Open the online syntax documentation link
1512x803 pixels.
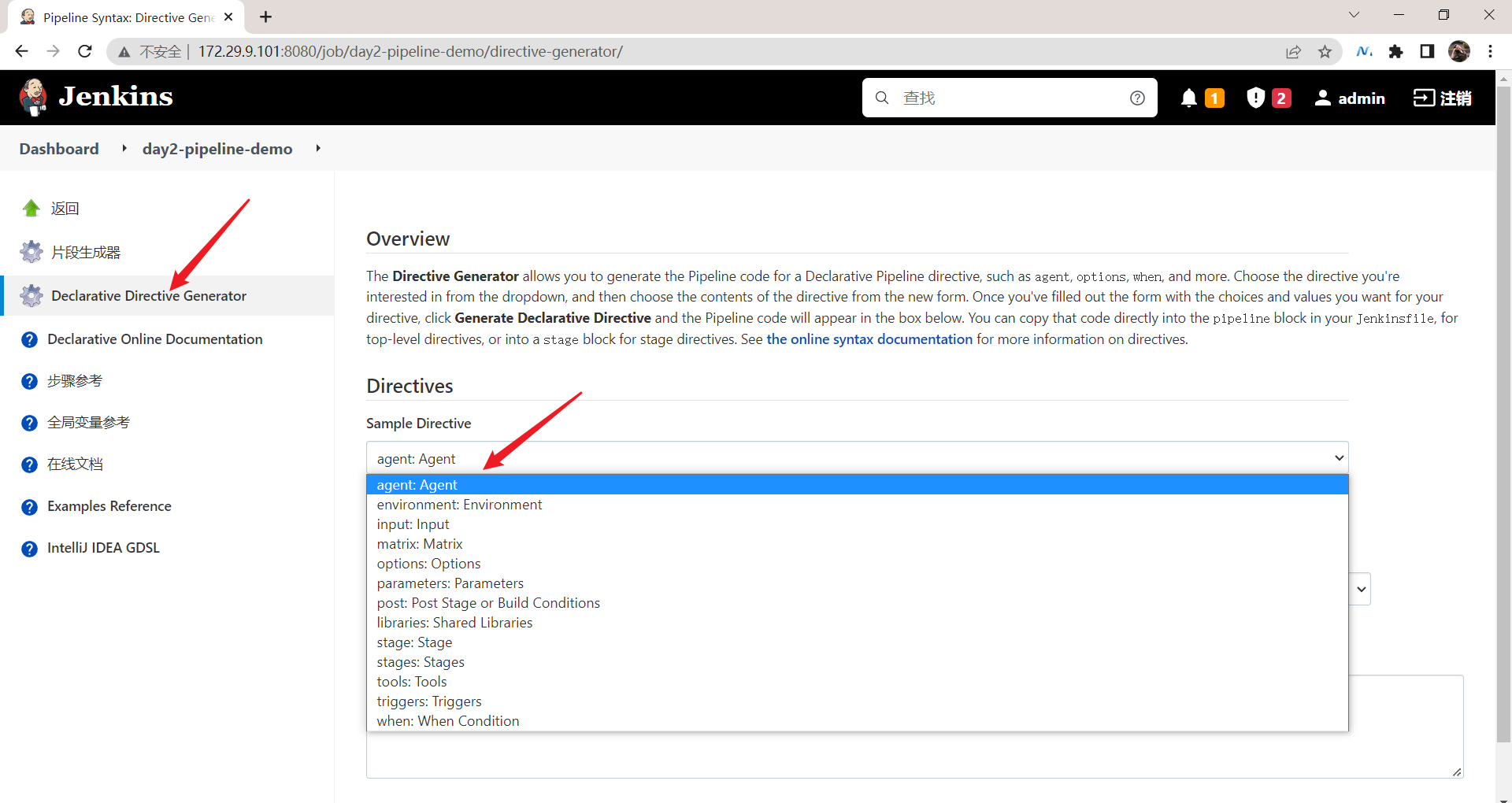click(x=869, y=339)
